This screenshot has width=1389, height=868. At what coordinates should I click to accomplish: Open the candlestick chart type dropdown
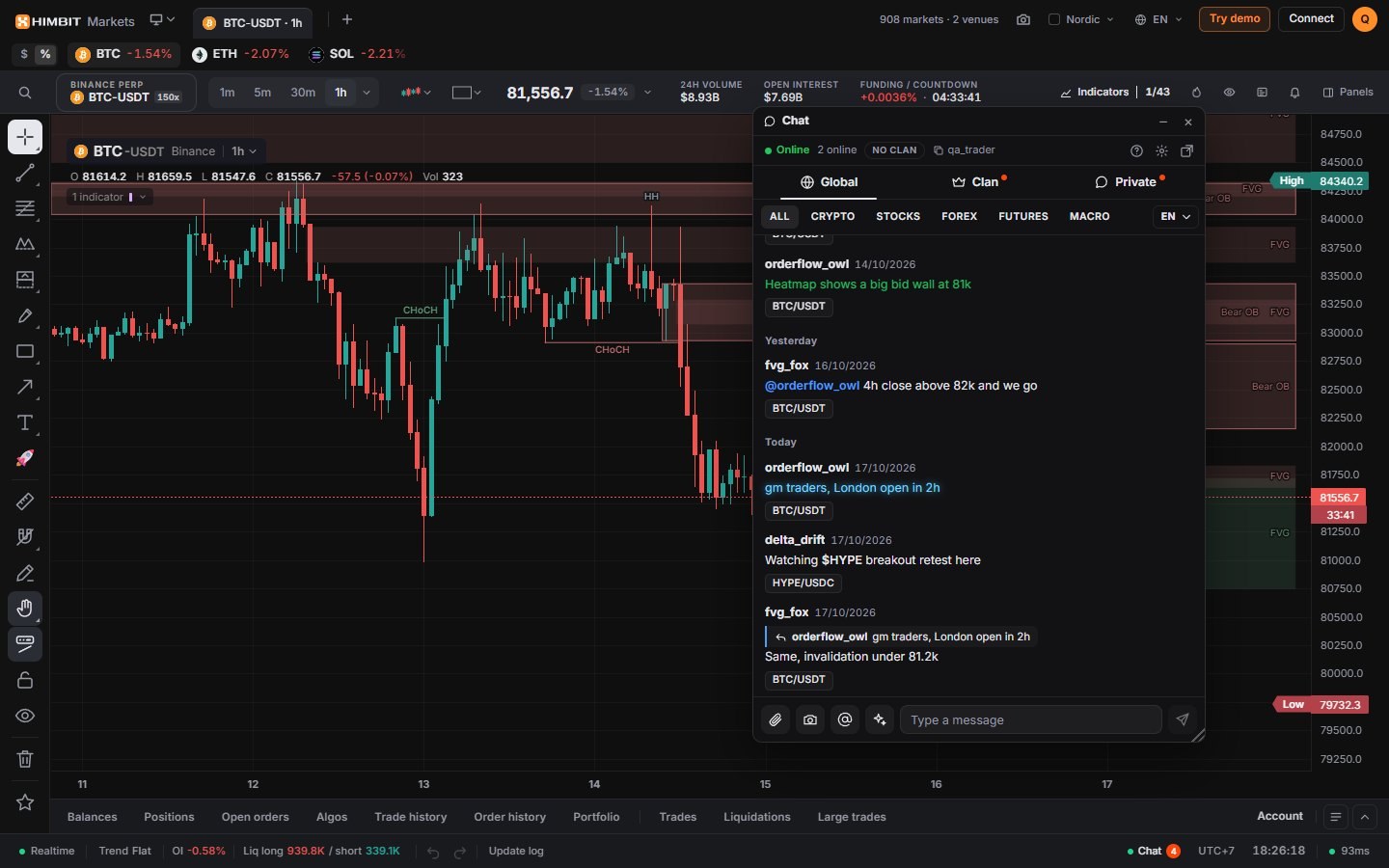(x=416, y=93)
